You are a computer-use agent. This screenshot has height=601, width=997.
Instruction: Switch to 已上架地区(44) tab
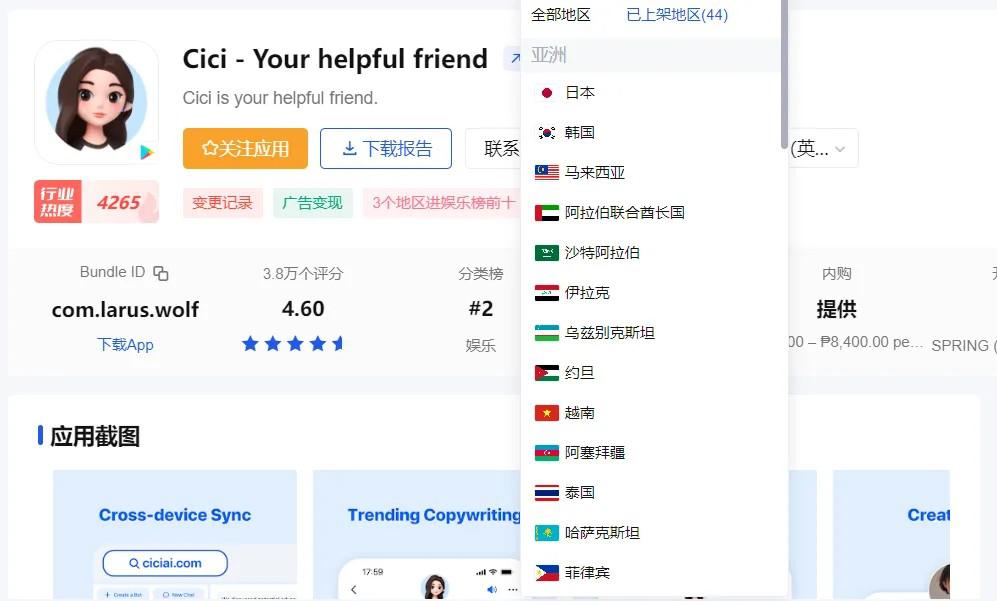[x=677, y=15]
